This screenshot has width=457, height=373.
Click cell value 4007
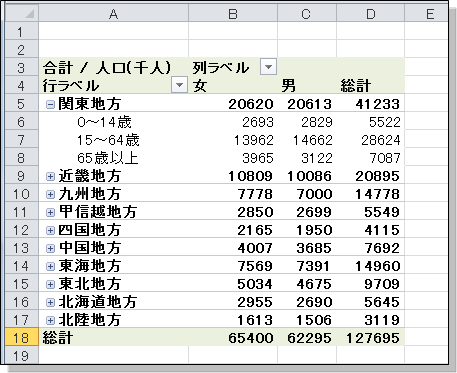(255, 248)
